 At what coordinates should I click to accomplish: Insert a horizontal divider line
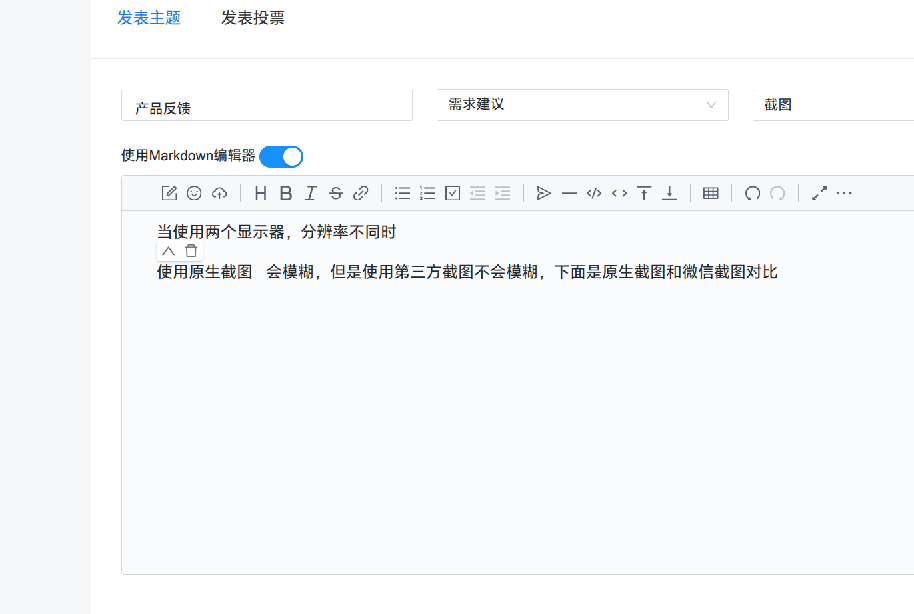tap(570, 193)
